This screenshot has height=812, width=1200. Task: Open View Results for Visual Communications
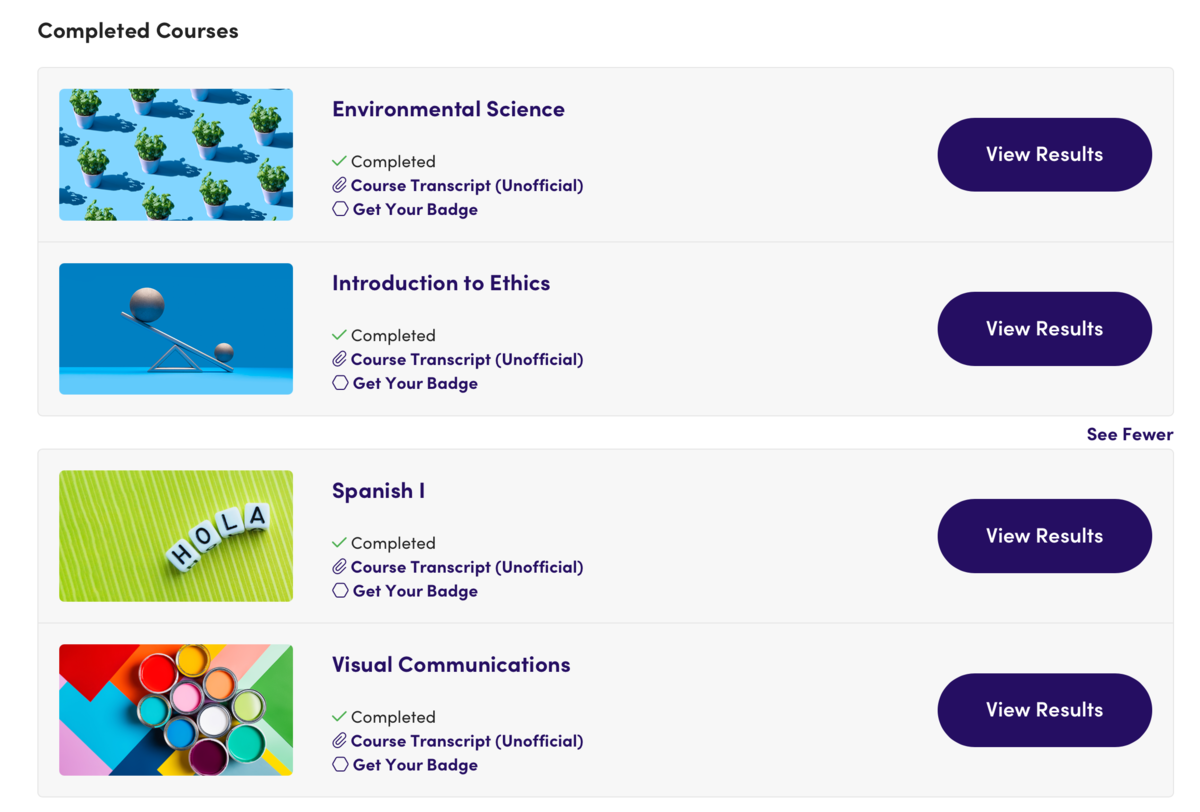1044,710
